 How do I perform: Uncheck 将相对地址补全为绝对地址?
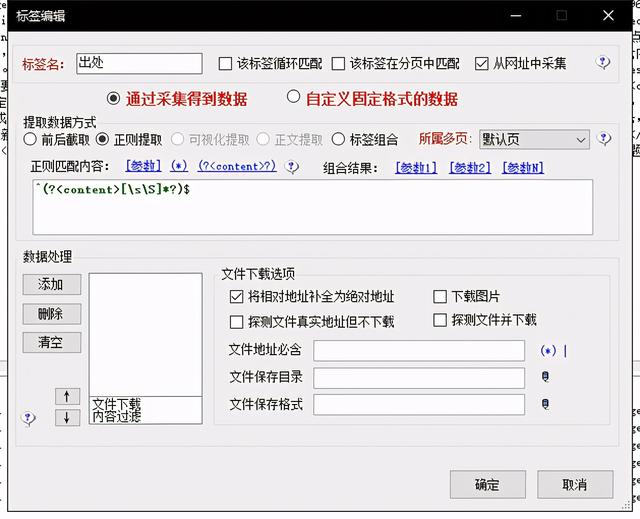tap(237, 297)
